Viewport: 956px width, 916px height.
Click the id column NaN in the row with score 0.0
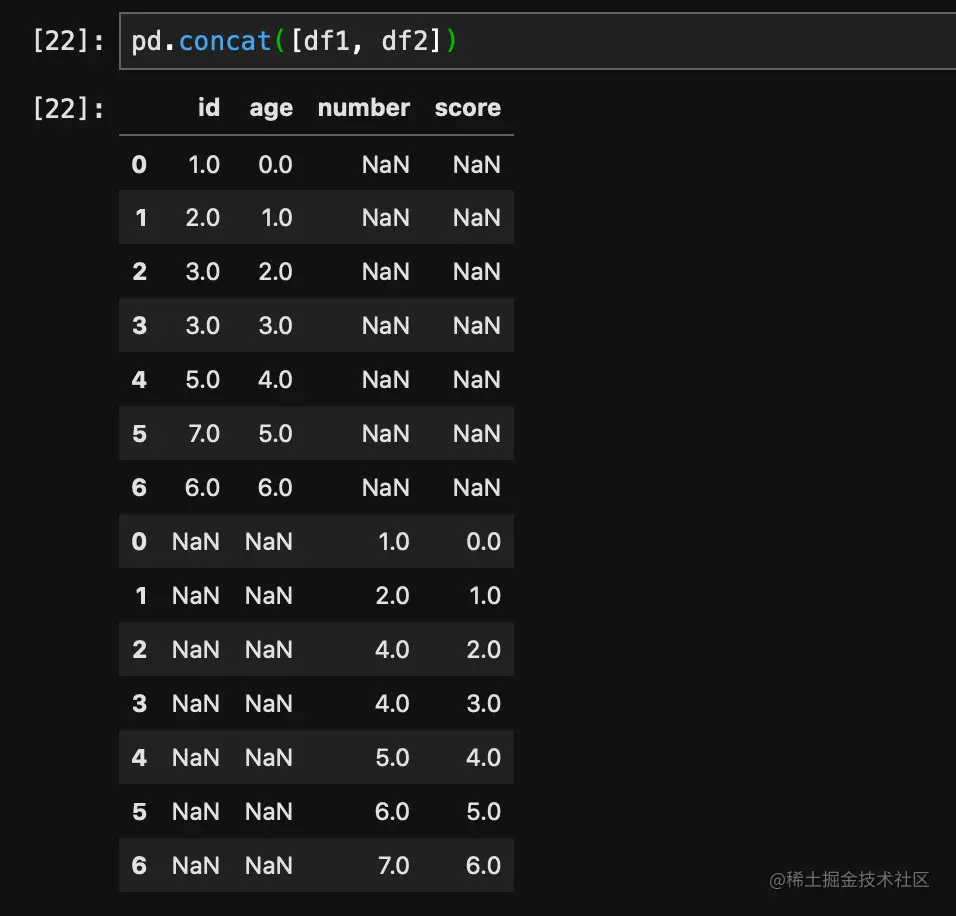coord(196,541)
